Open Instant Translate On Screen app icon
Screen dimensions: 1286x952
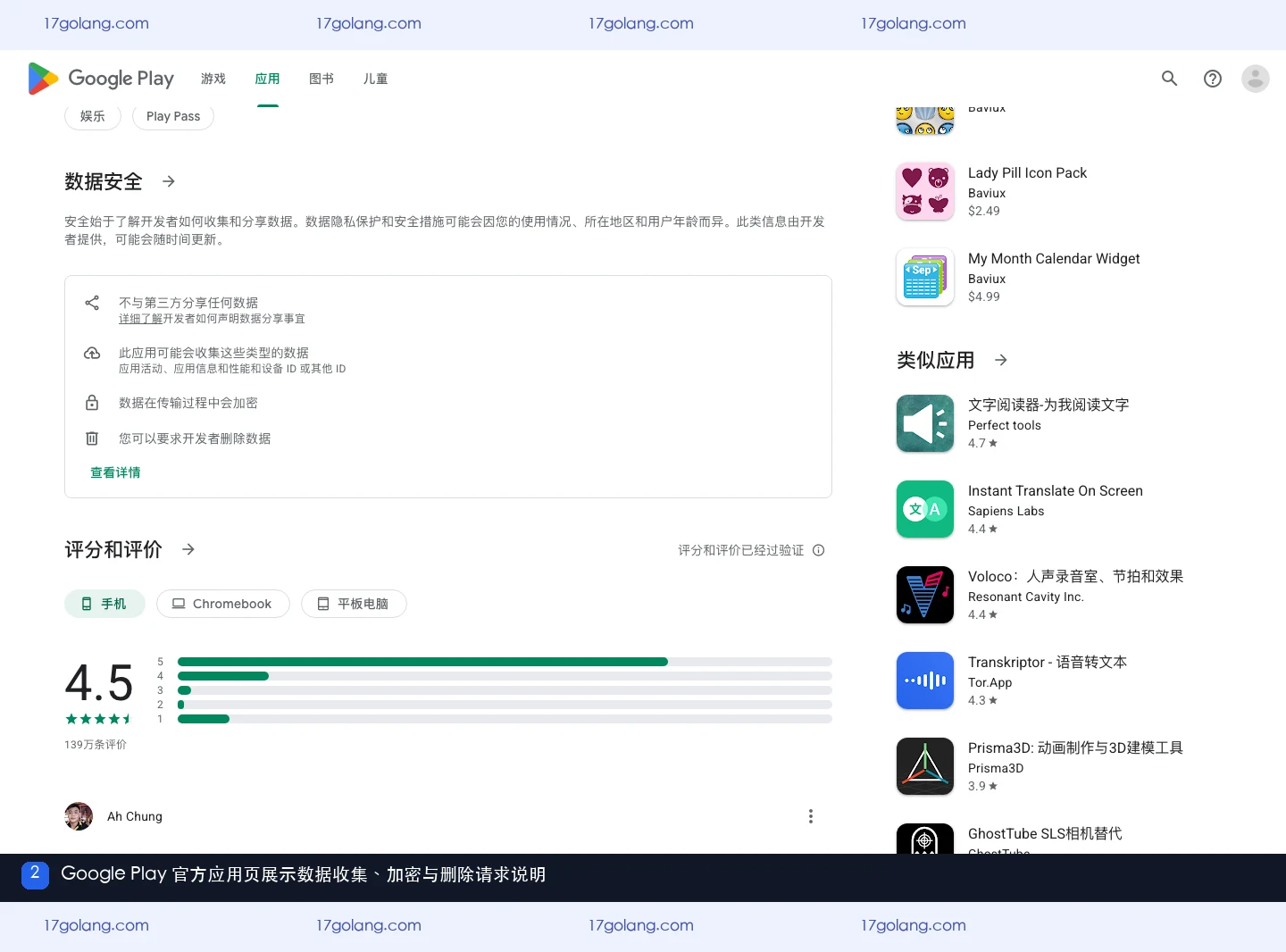(x=925, y=509)
